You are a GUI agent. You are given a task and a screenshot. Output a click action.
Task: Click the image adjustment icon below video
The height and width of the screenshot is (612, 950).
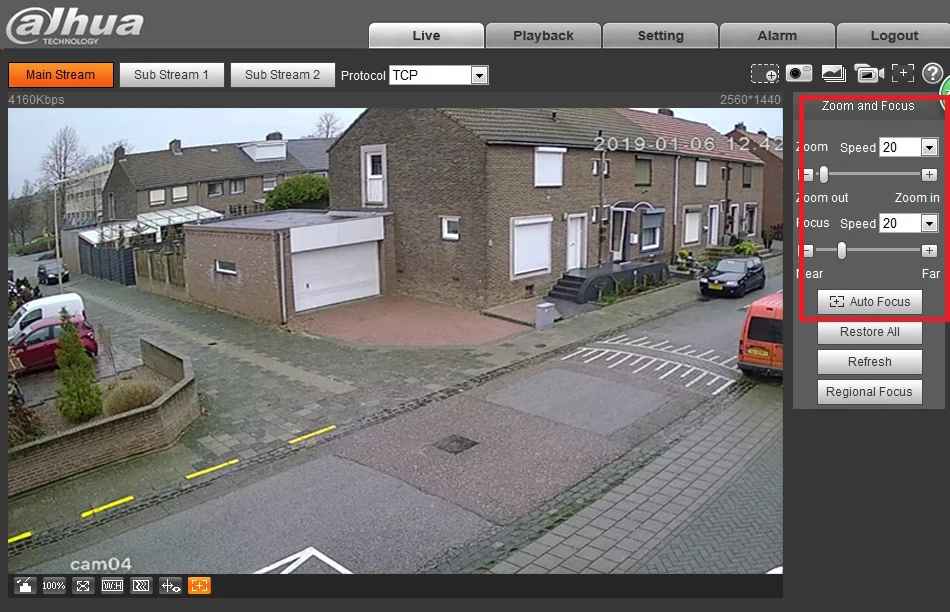(x=25, y=585)
